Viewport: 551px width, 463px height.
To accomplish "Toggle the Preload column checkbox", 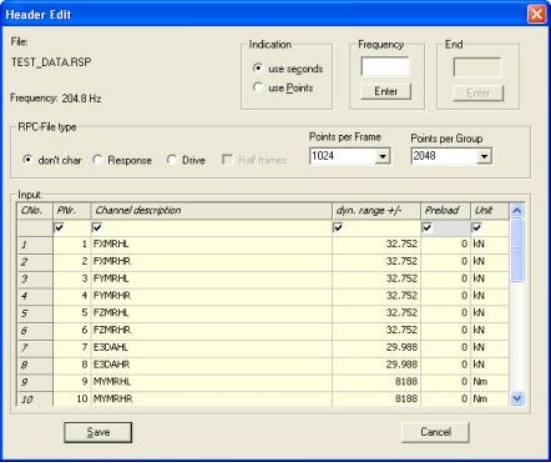I will 427,227.
